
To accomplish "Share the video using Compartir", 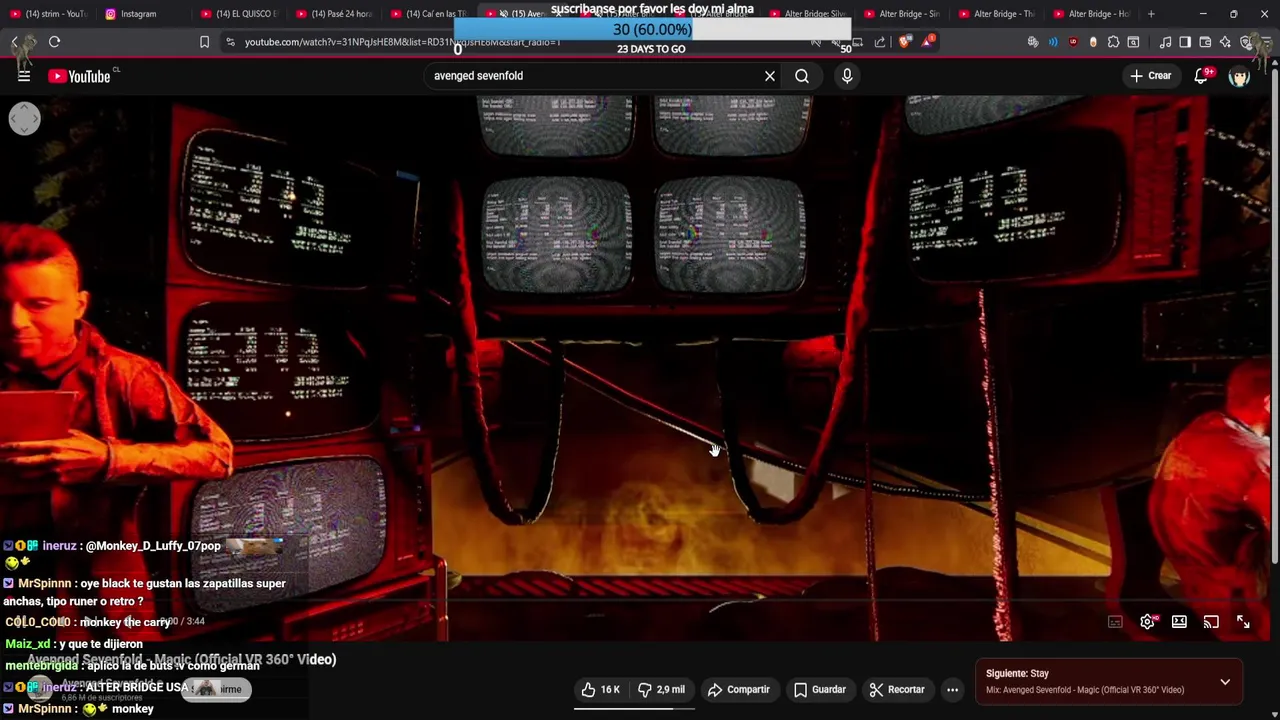I will pos(739,690).
